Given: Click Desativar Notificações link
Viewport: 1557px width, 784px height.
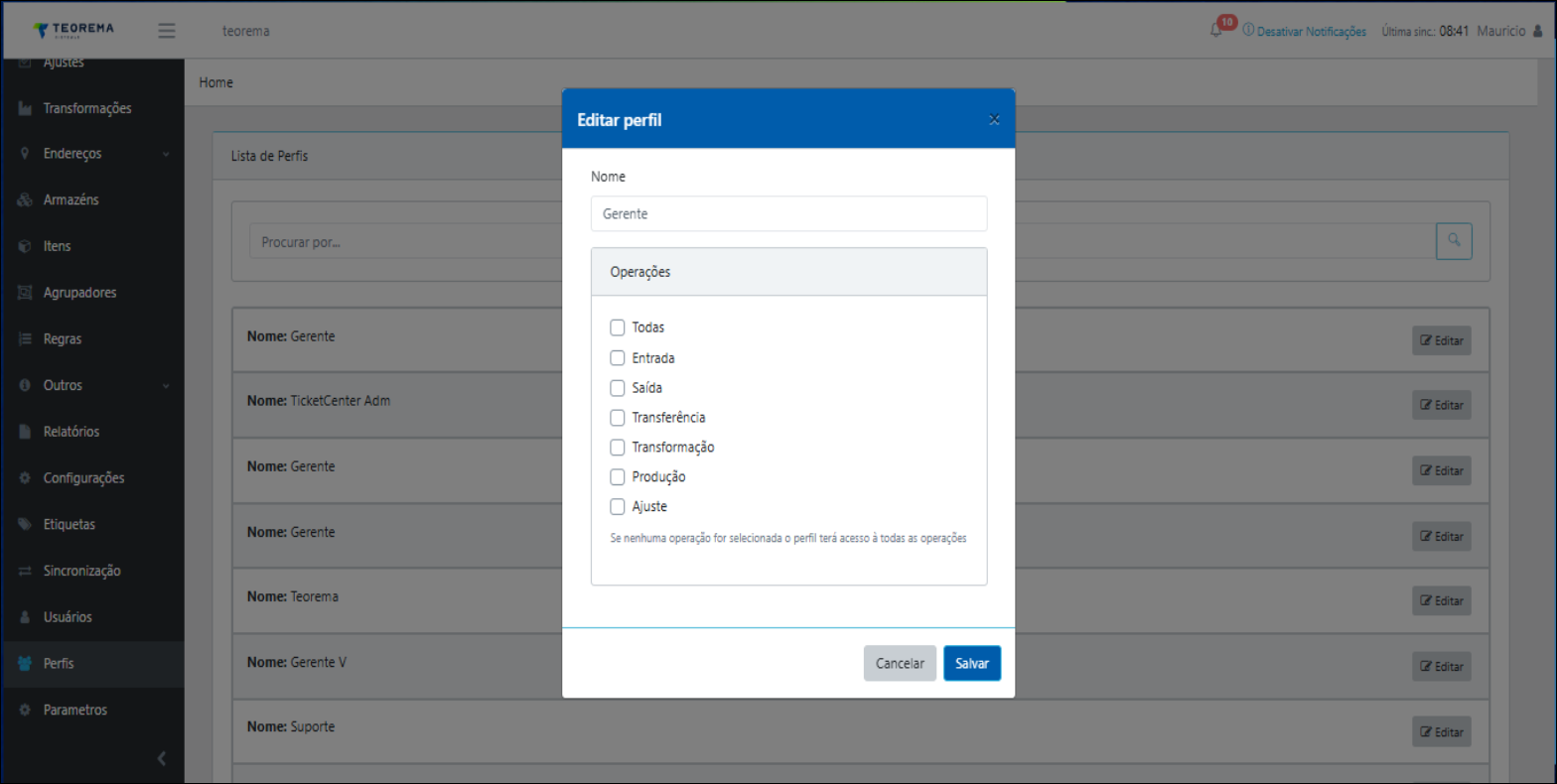Looking at the screenshot, I should coord(1312,32).
